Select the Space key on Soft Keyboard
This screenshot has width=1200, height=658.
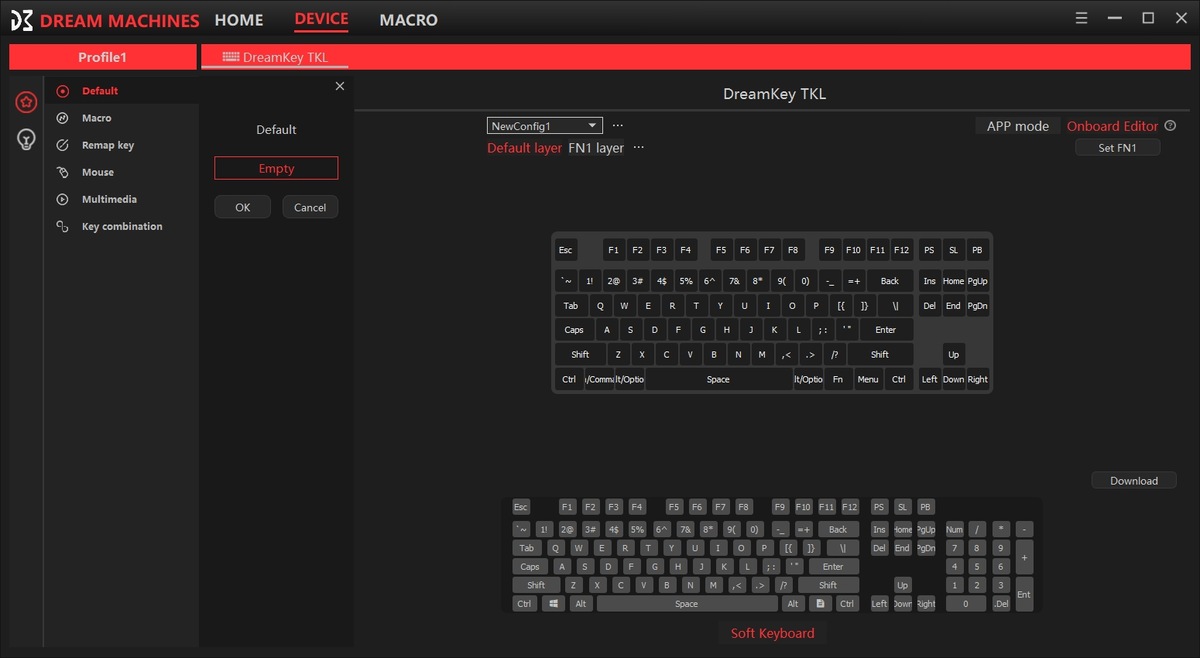687,604
